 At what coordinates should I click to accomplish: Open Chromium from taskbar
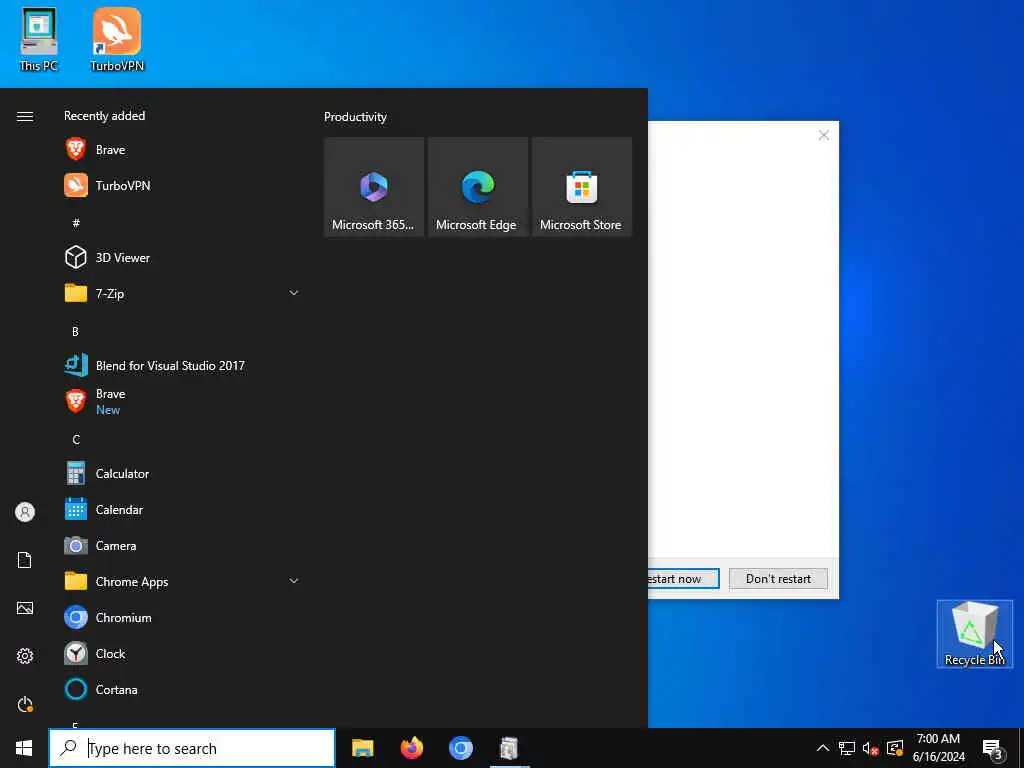point(460,748)
